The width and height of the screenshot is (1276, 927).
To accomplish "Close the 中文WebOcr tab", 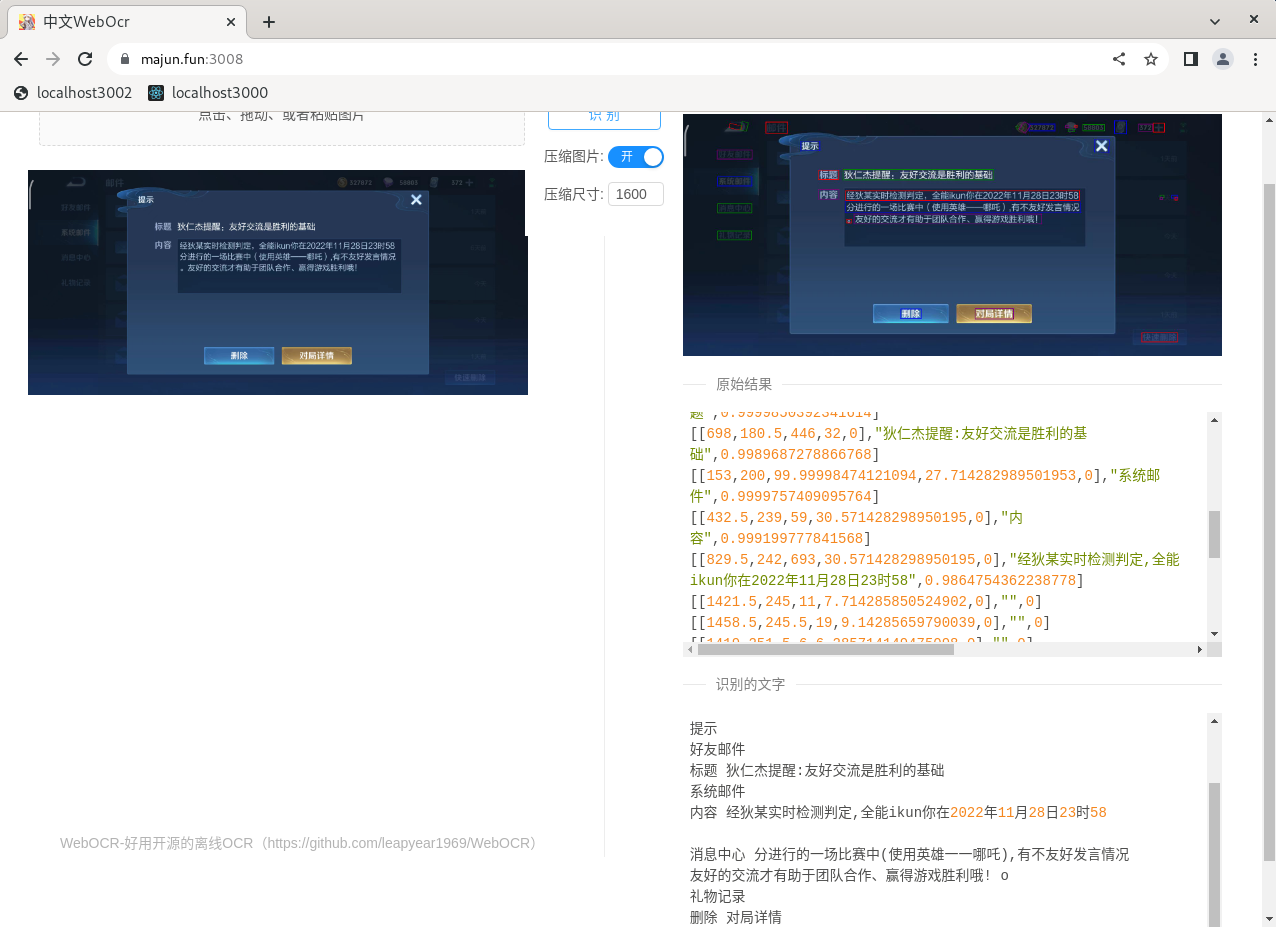I will point(231,21).
